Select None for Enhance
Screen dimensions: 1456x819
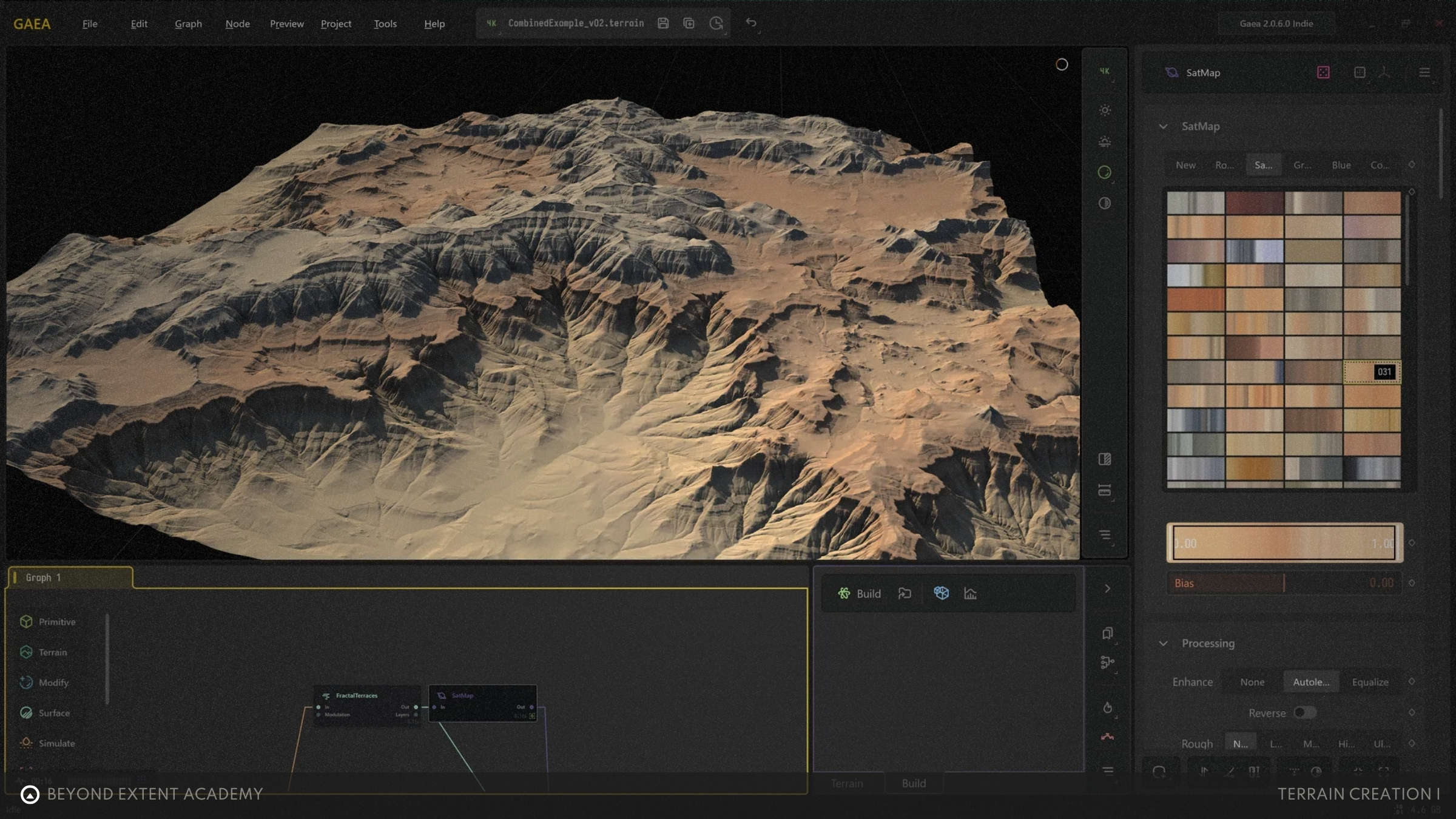click(x=1252, y=682)
